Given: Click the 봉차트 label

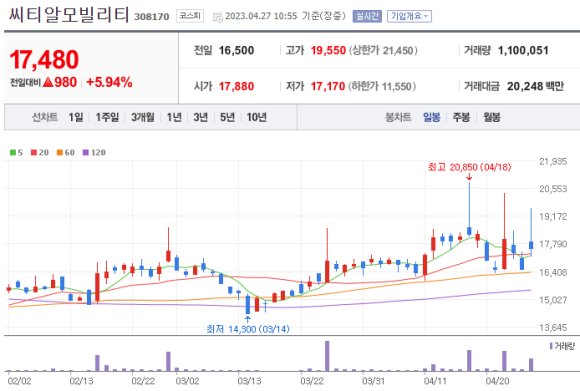Looking at the screenshot, I should pyautogui.click(x=398, y=118).
